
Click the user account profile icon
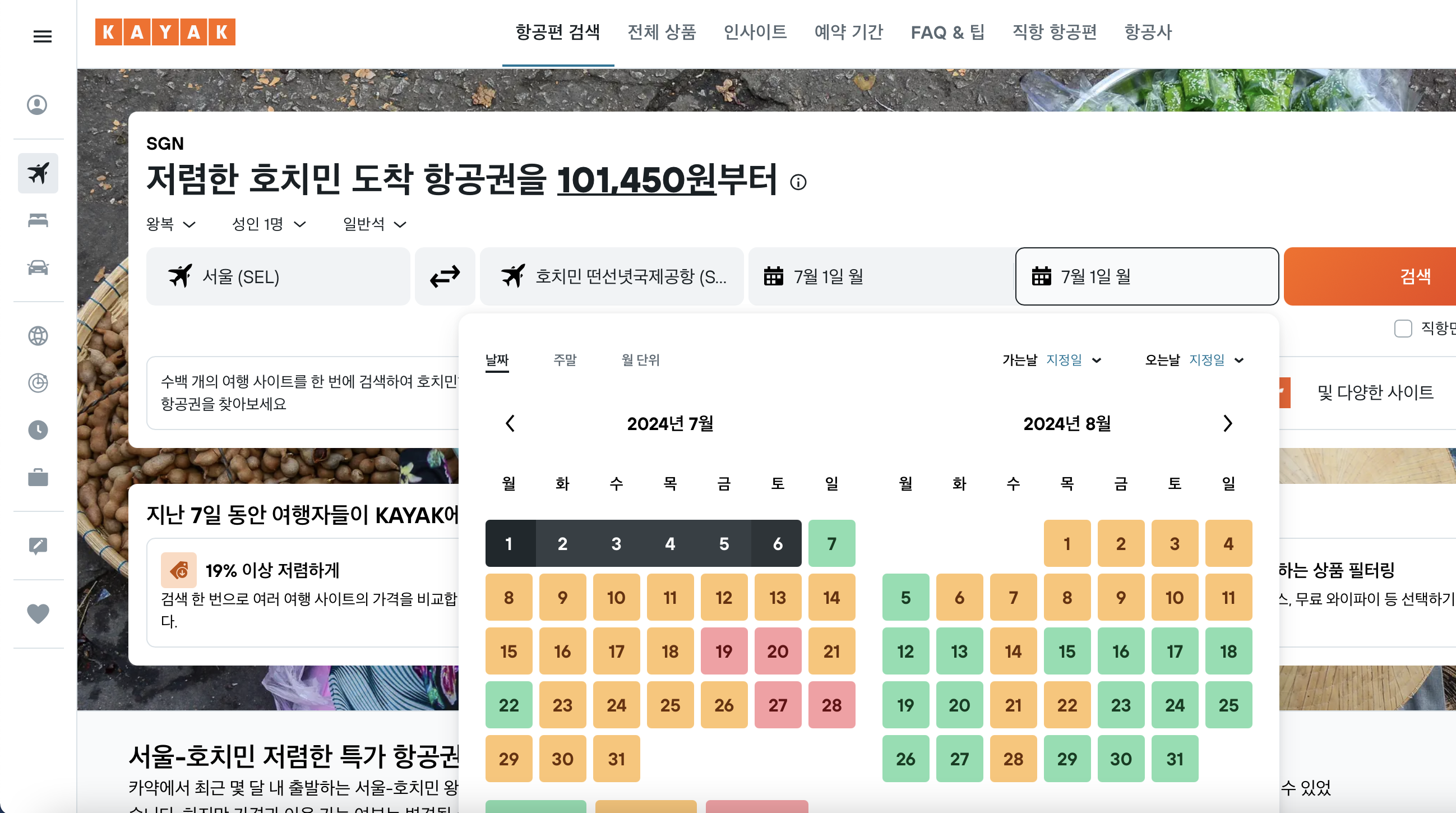click(x=38, y=105)
